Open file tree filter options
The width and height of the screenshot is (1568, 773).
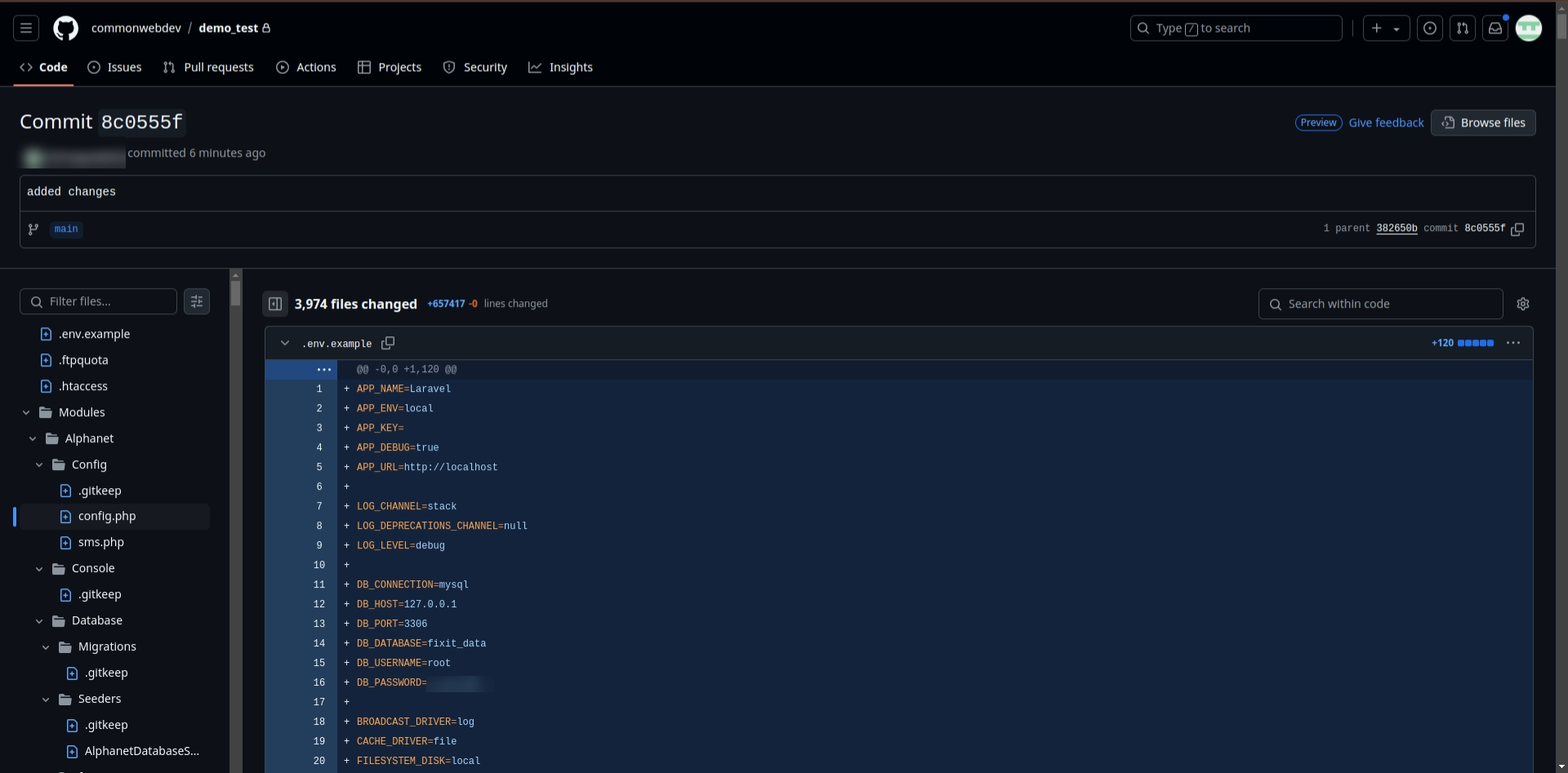point(197,302)
